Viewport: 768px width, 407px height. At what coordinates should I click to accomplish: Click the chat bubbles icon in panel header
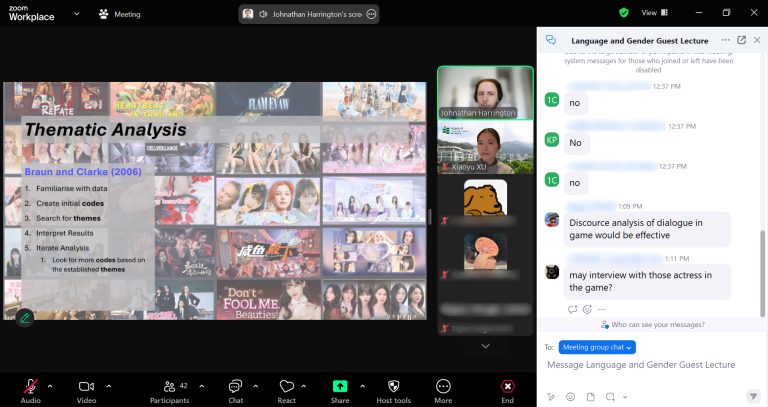[x=551, y=40]
